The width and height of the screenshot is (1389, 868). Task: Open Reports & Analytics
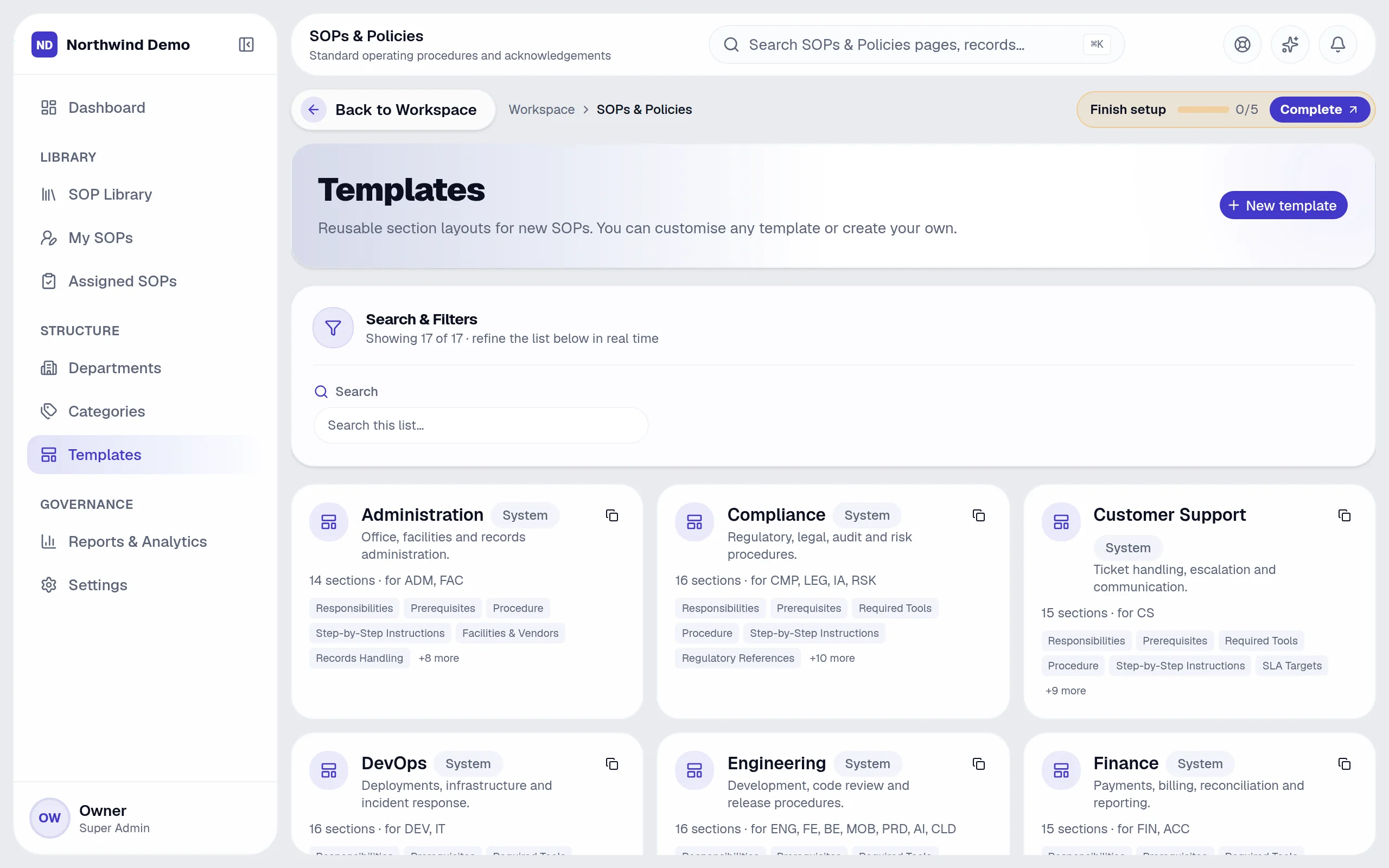tap(145, 541)
